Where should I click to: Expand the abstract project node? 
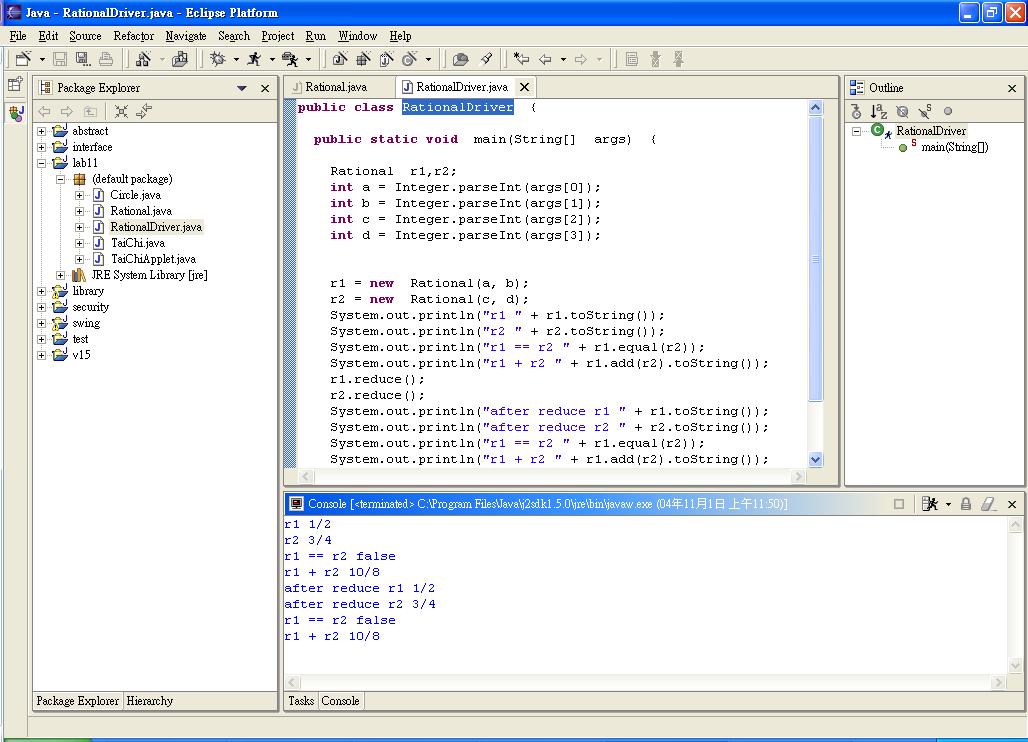(x=41, y=131)
